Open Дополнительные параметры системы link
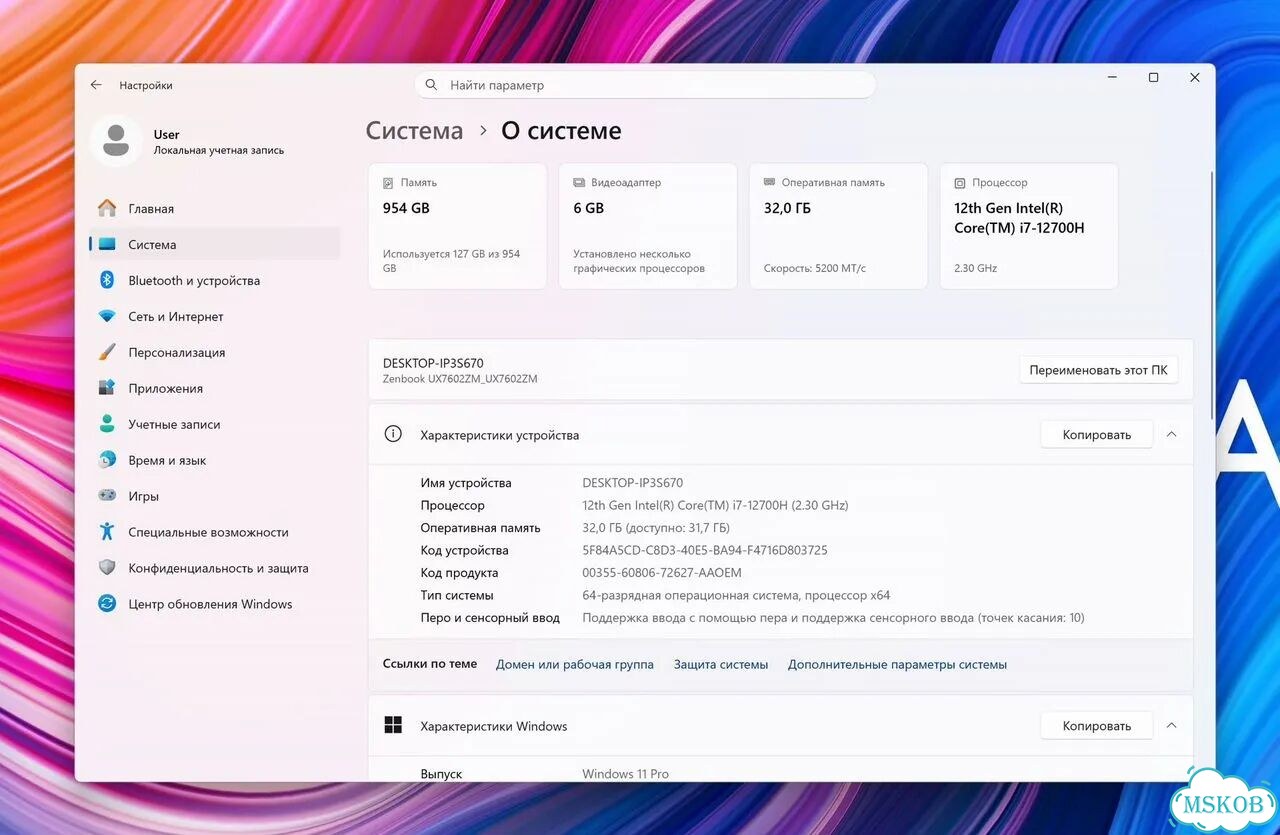The width and height of the screenshot is (1280, 835). (897, 664)
